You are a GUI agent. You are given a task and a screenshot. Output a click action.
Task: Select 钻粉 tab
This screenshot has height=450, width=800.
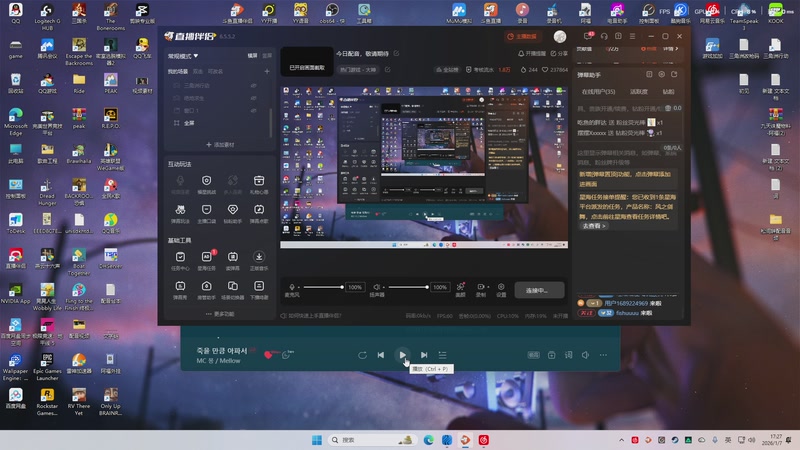[668, 92]
